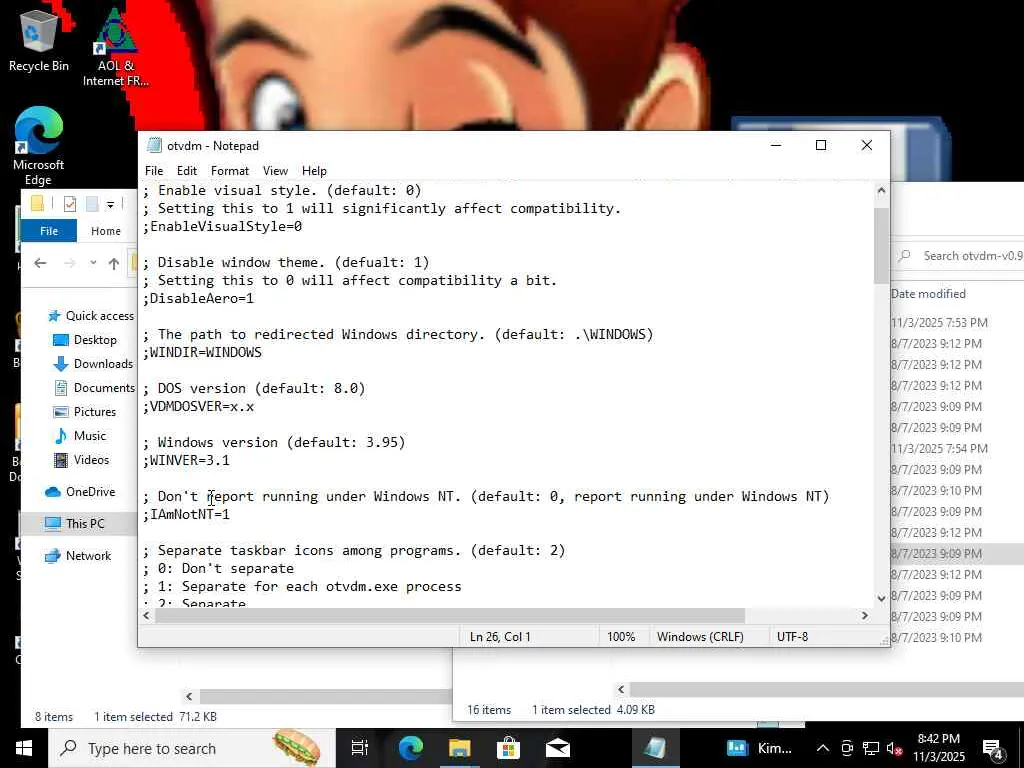Open AOL & Internet FR... desktop shortcut
1024x768 pixels.
pyautogui.click(x=116, y=47)
